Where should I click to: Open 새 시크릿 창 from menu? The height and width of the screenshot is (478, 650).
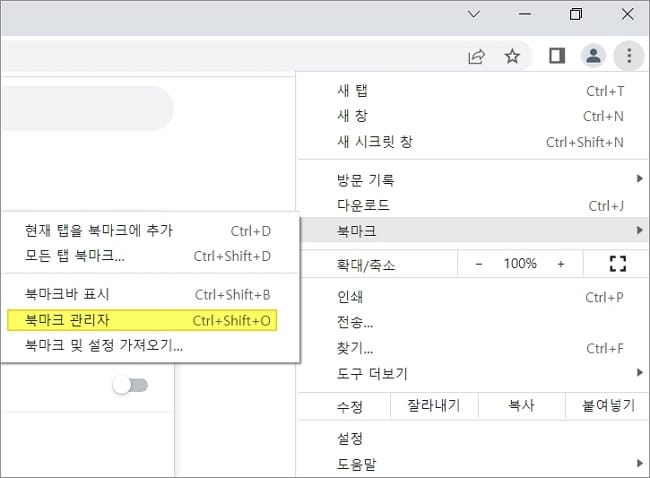pos(473,142)
